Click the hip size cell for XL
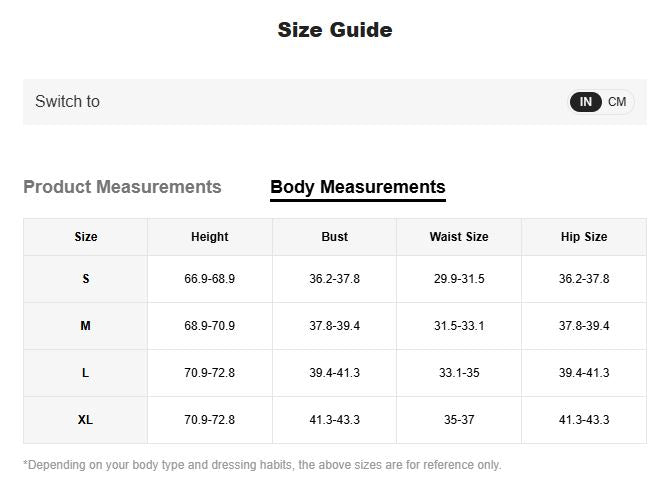Image resolution: width=663 pixels, height=485 pixels. [x=584, y=420]
